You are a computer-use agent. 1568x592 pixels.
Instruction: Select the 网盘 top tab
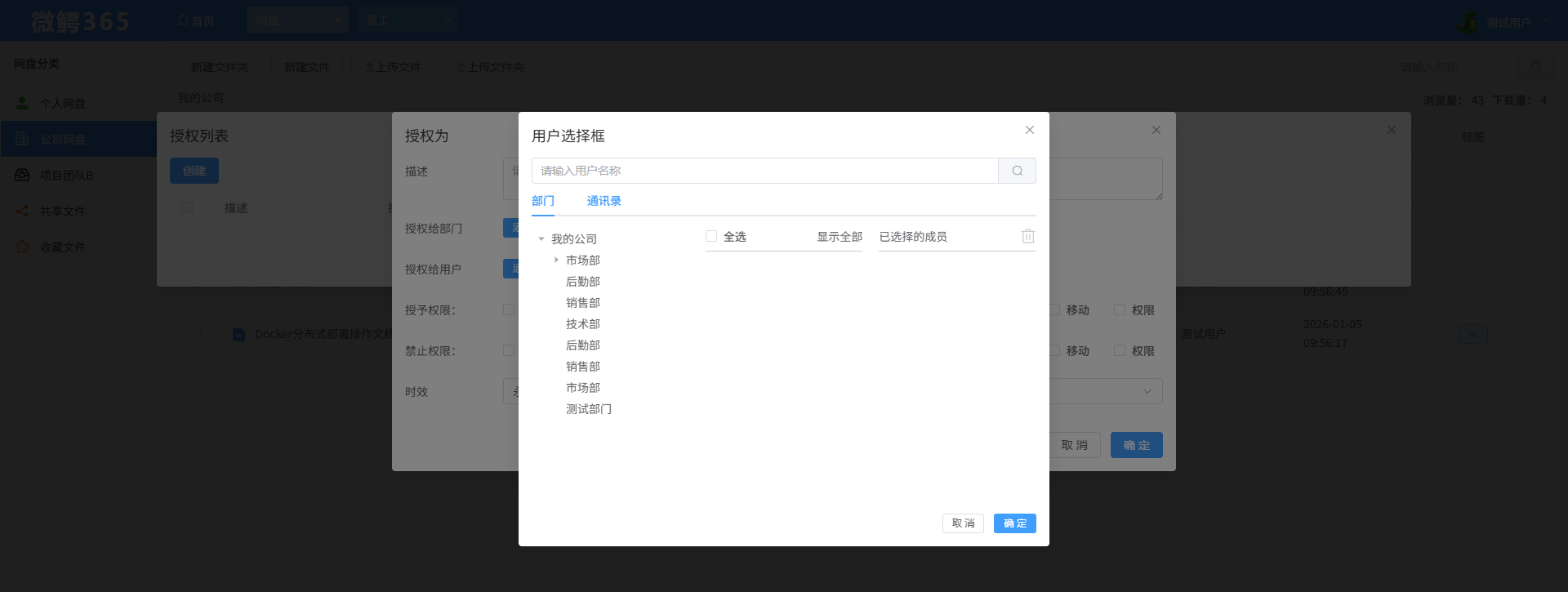(297, 20)
